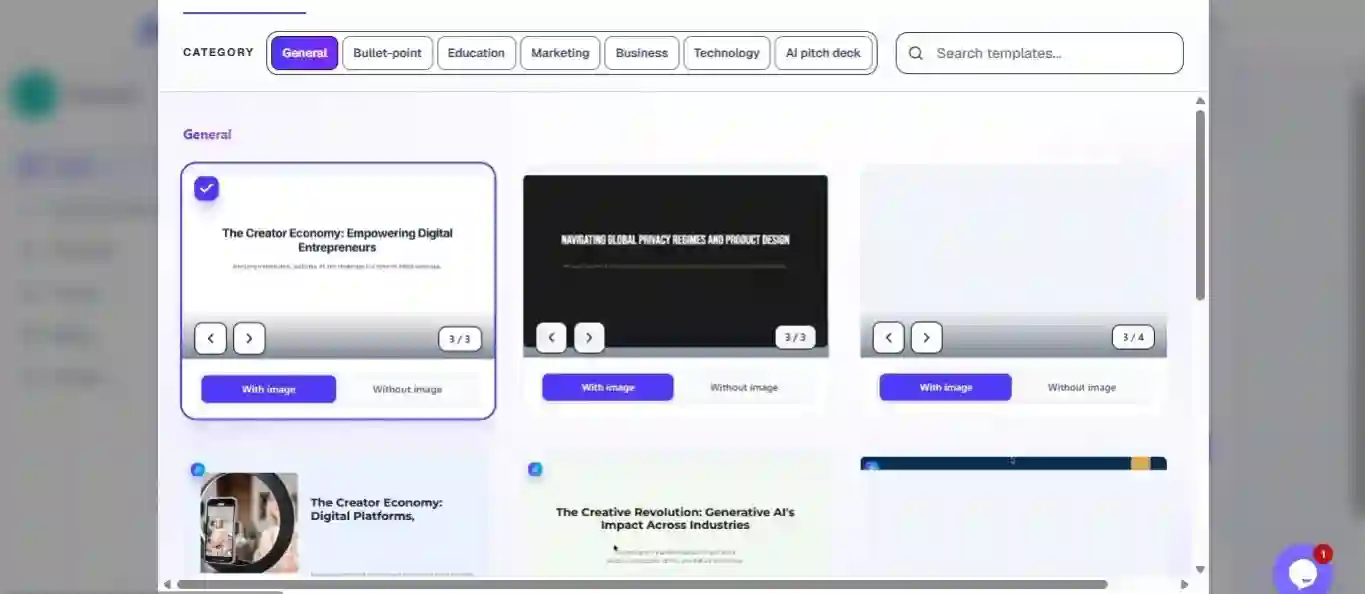The image size is (1365, 594).
Task: Choose With image for Creator Economy template
Action: pos(268,389)
